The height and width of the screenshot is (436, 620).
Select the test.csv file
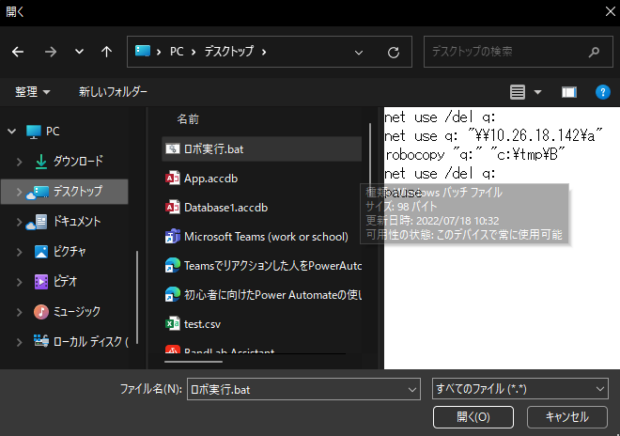click(x=262, y=325)
